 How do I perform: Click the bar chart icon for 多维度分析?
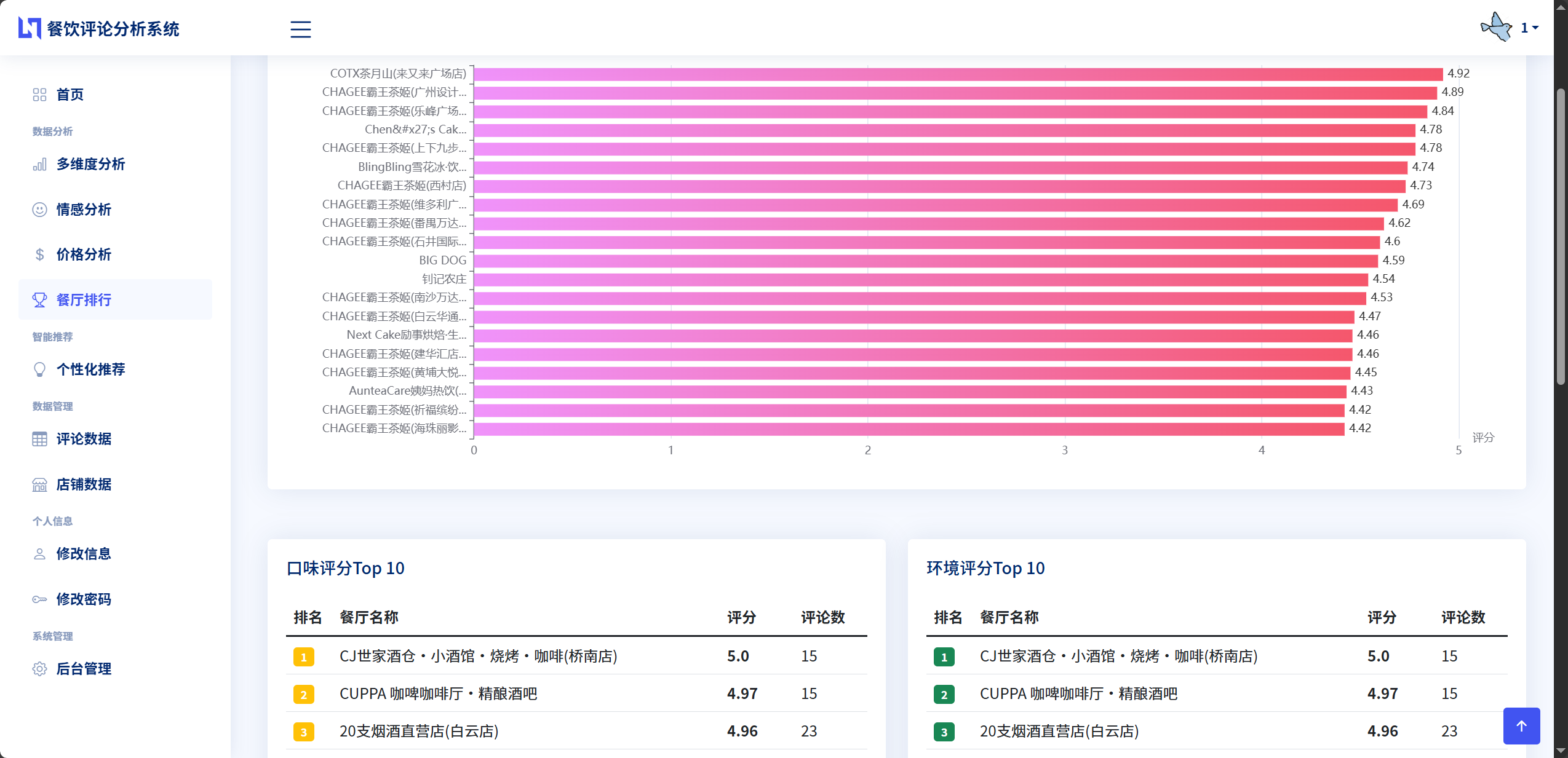tap(39, 164)
